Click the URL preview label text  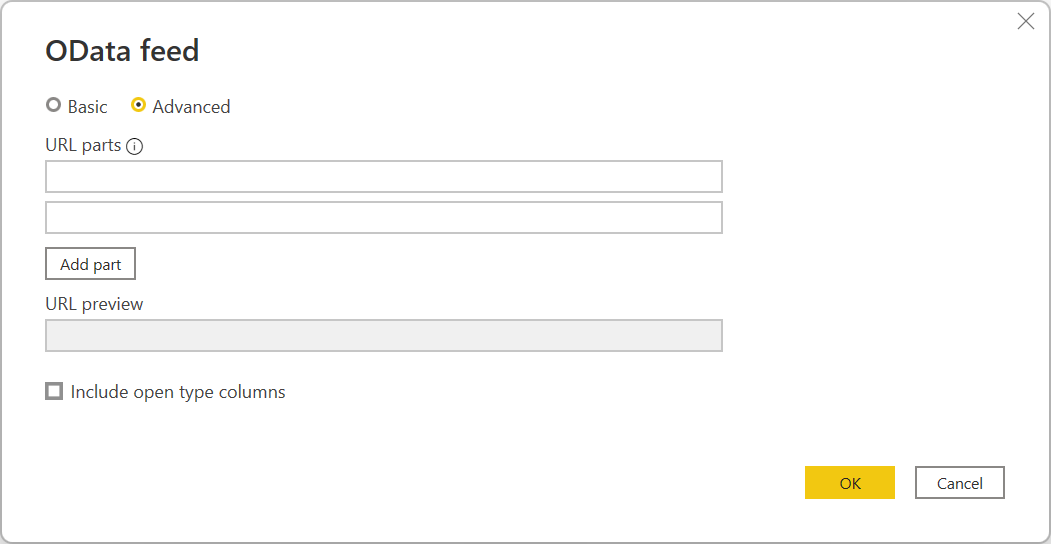(94, 304)
